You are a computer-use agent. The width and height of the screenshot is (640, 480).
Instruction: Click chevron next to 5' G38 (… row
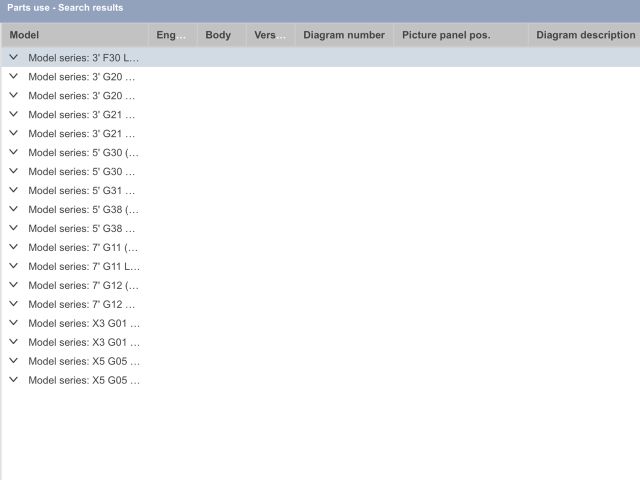click(x=13, y=210)
